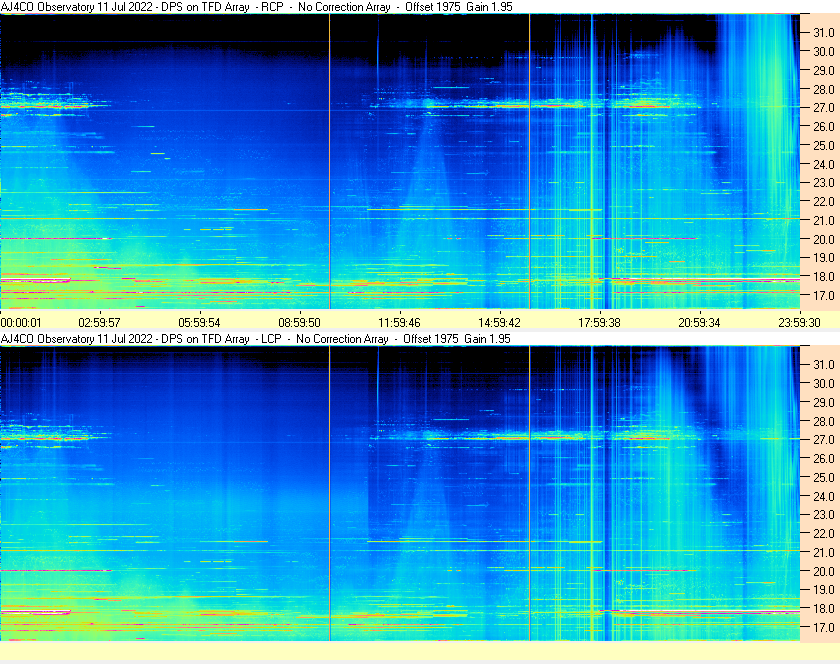This screenshot has width=840, height=664.
Task: Click the 22.0 frequency label on RCP panel
Action: 824,202
